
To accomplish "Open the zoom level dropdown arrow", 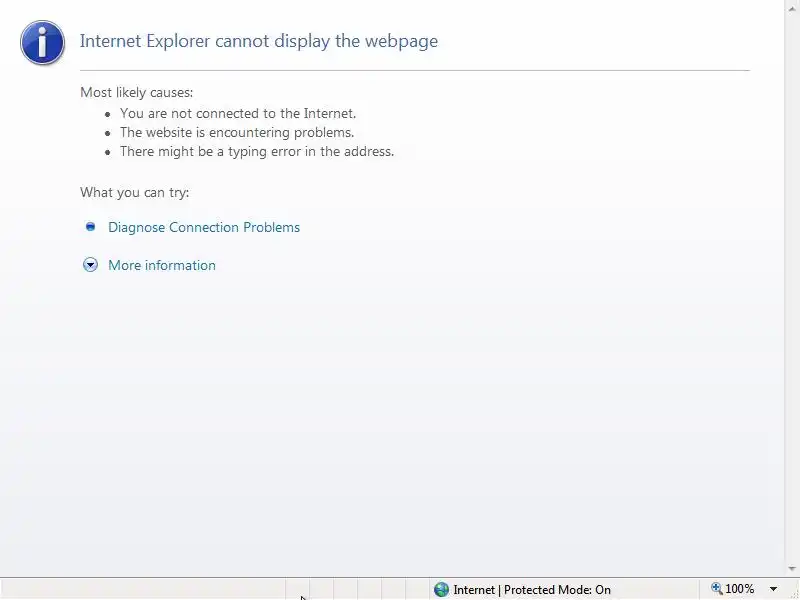I will [773, 589].
